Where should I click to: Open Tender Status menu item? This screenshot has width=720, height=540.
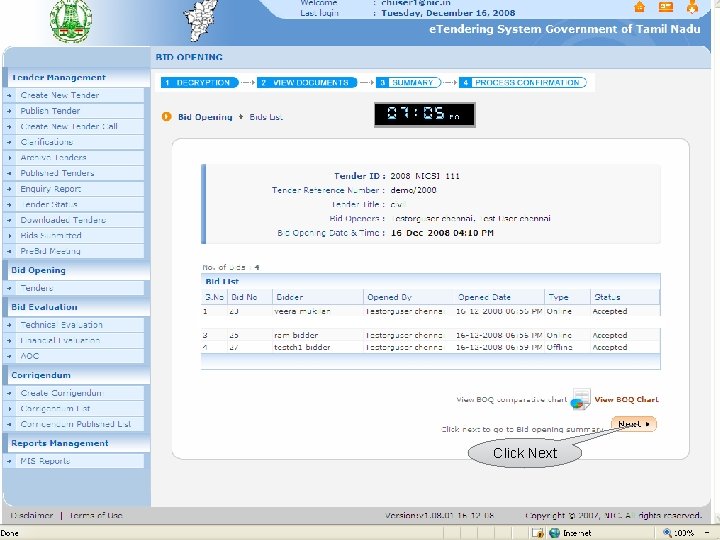click(x=49, y=204)
